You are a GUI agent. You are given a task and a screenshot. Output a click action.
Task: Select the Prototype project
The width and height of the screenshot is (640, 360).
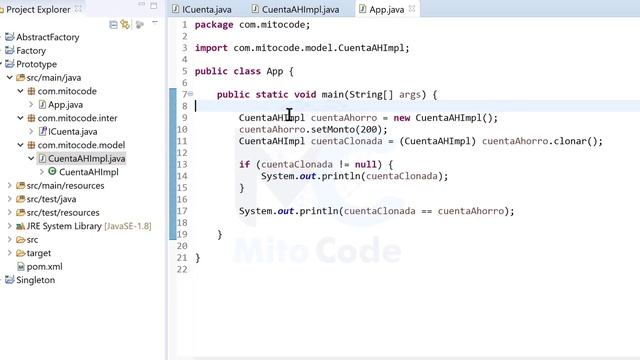pos(36,64)
